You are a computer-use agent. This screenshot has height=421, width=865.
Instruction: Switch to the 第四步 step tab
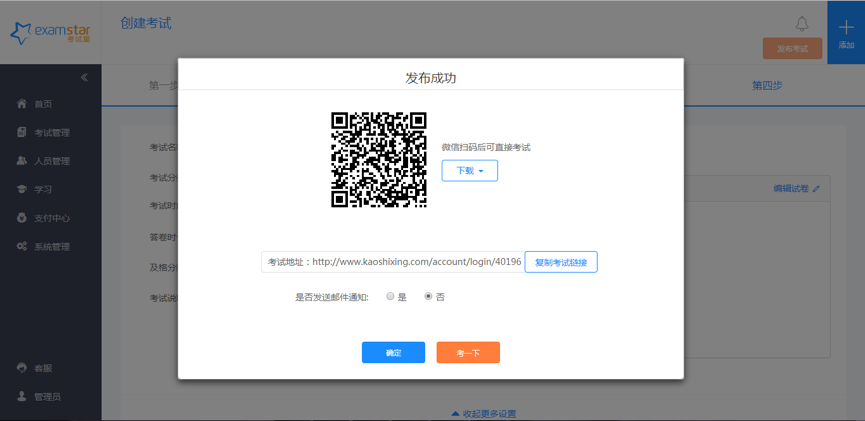767,86
